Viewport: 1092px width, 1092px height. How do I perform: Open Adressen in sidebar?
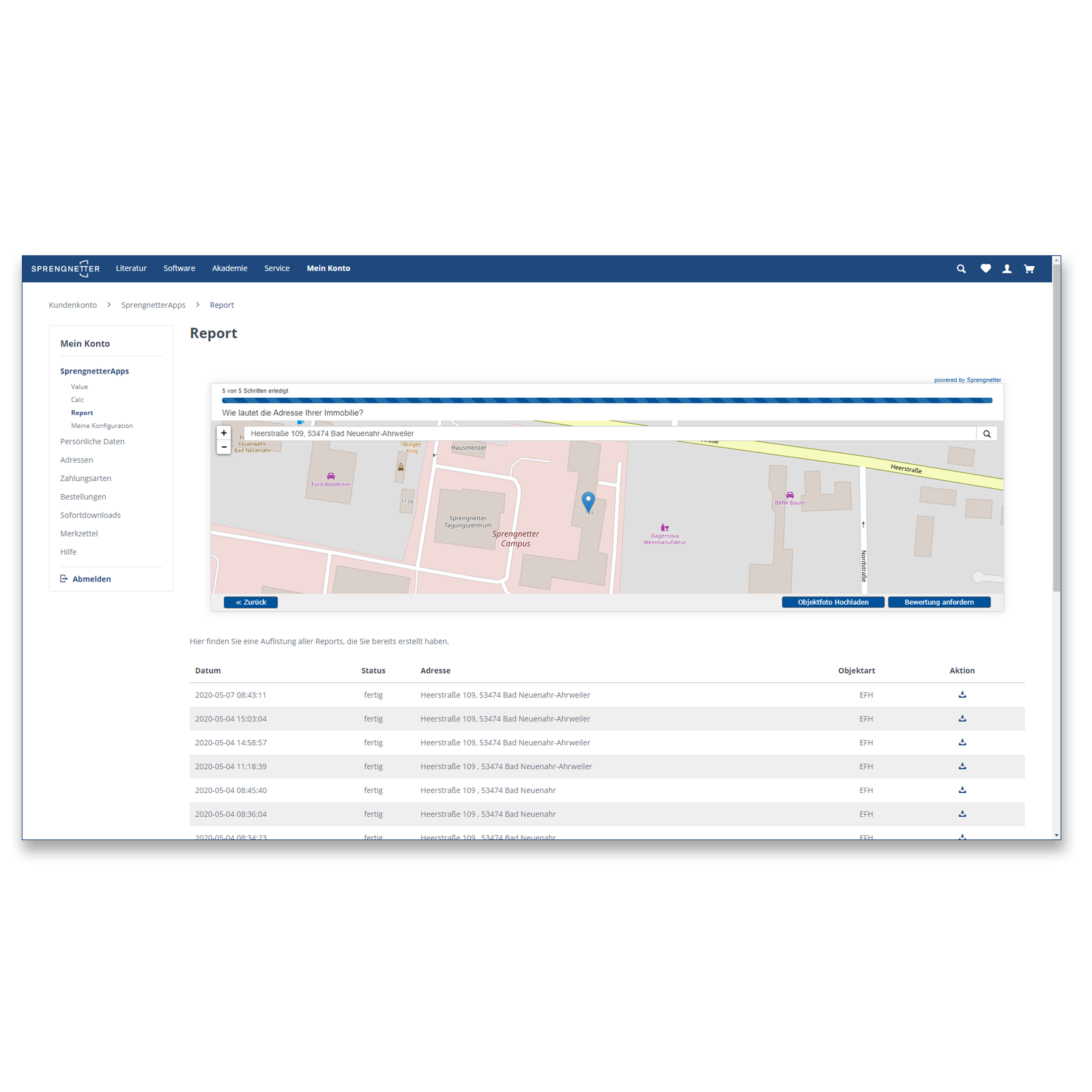coord(76,460)
